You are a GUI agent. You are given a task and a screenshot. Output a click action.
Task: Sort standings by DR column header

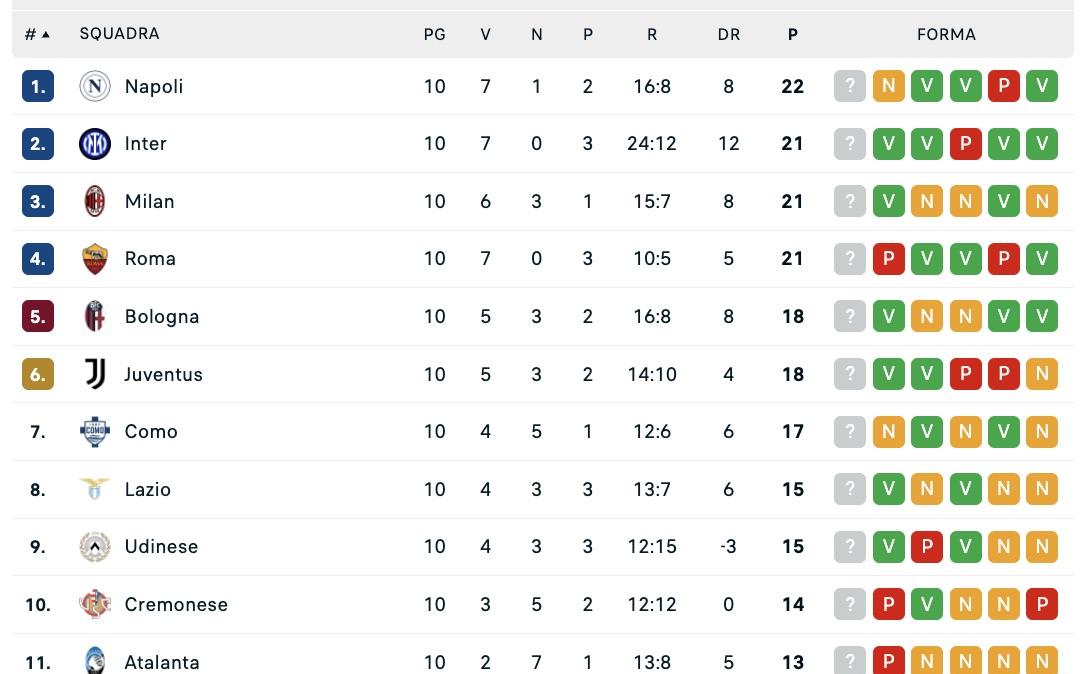(x=729, y=33)
